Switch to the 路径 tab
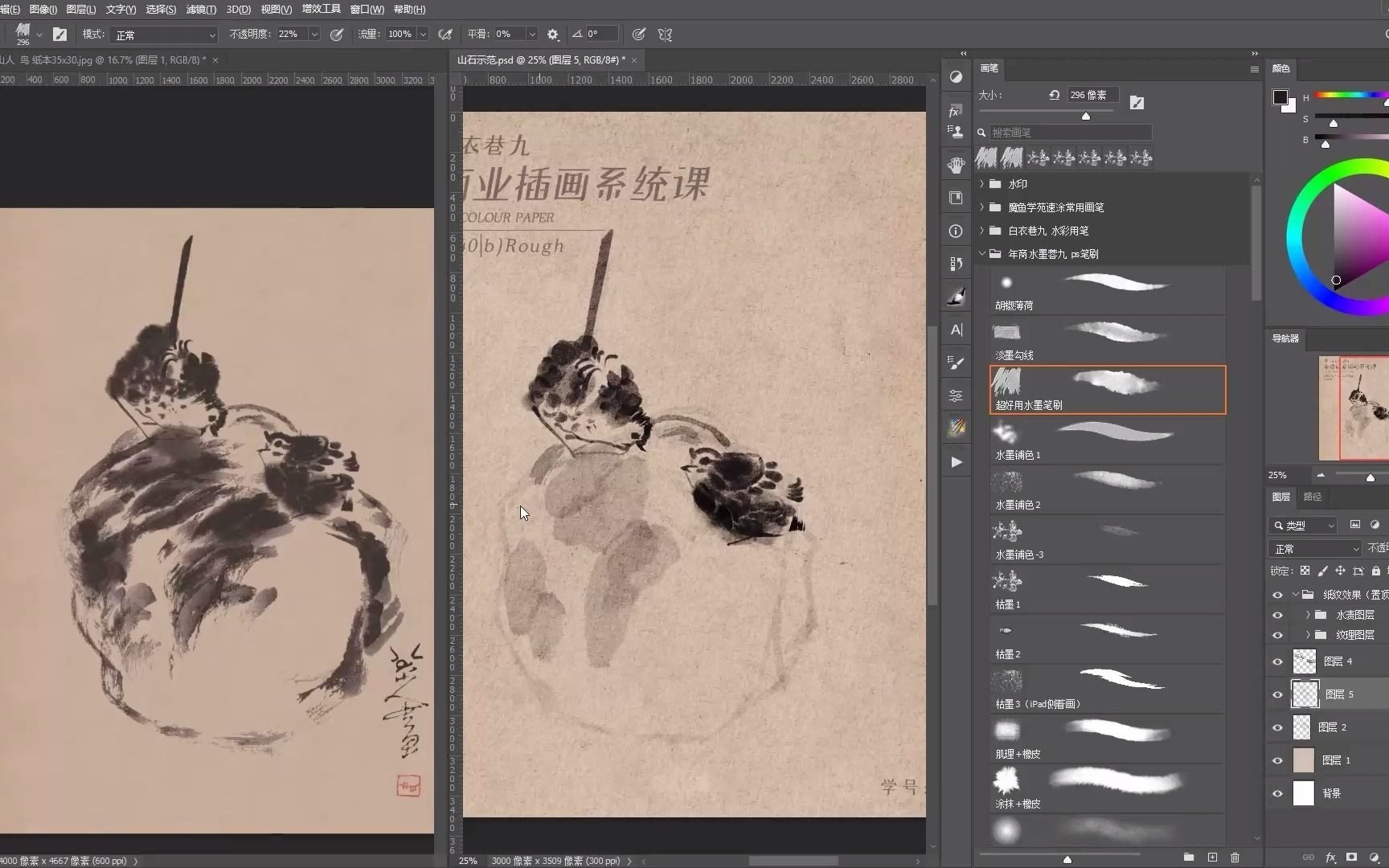The height and width of the screenshot is (868, 1389). pos(1313,497)
